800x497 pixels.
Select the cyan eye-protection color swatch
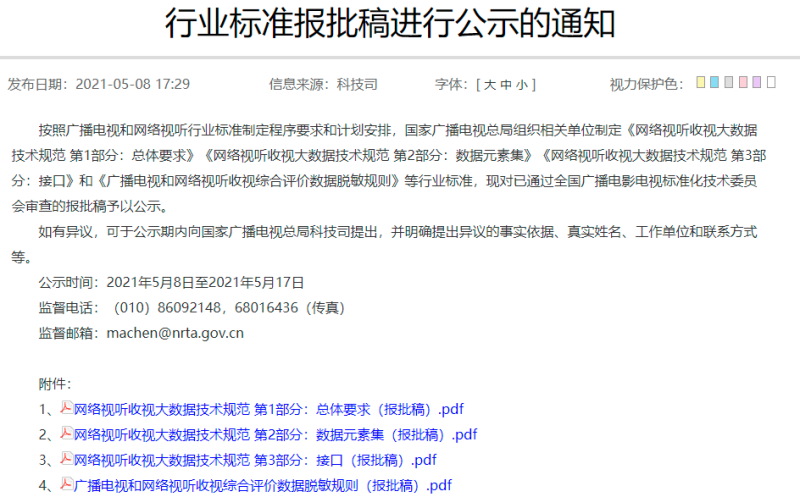coord(714,82)
